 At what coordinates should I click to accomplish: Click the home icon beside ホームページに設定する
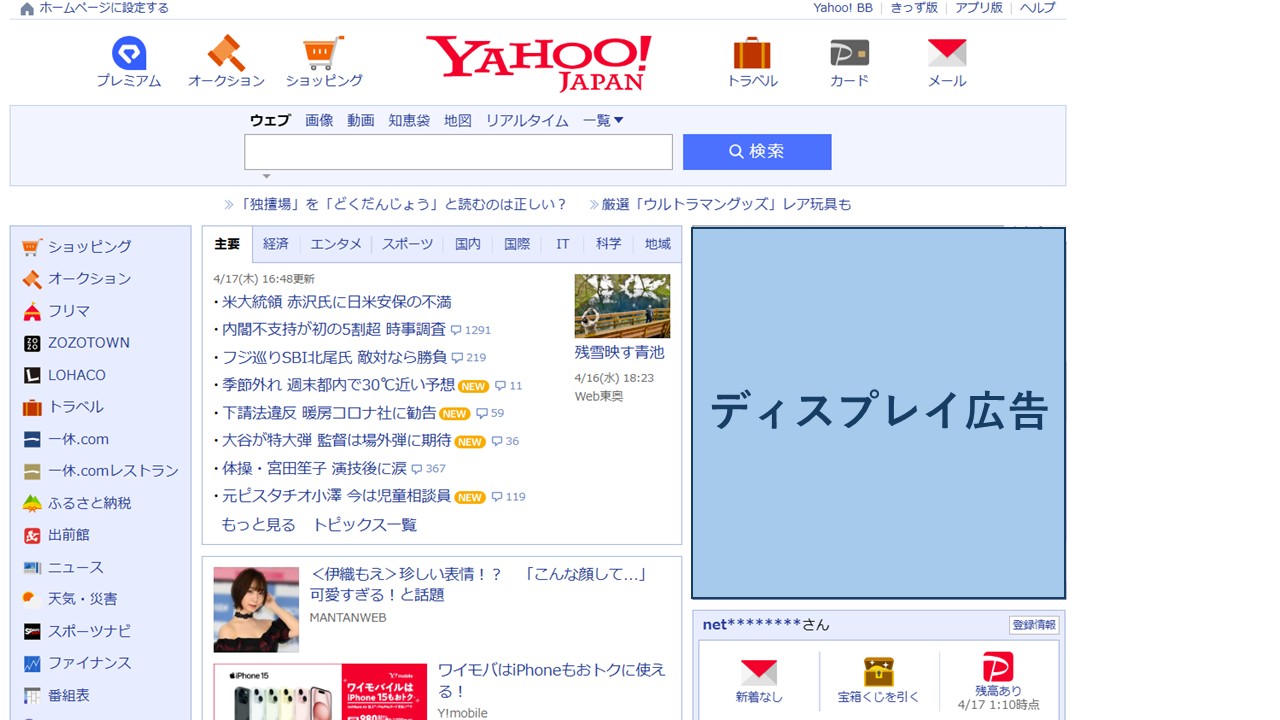(x=27, y=8)
